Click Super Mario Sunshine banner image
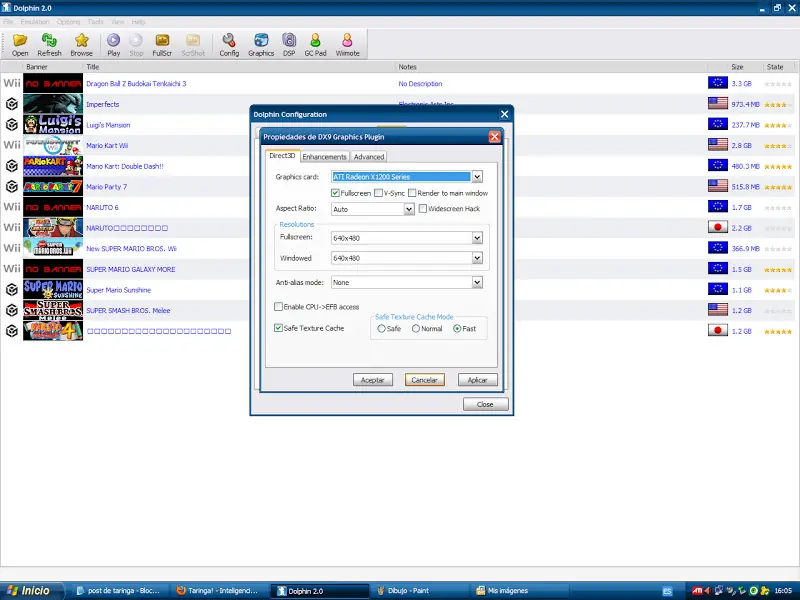Image resolution: width=800 pixels, height=600 pixels. coord(53,289)
